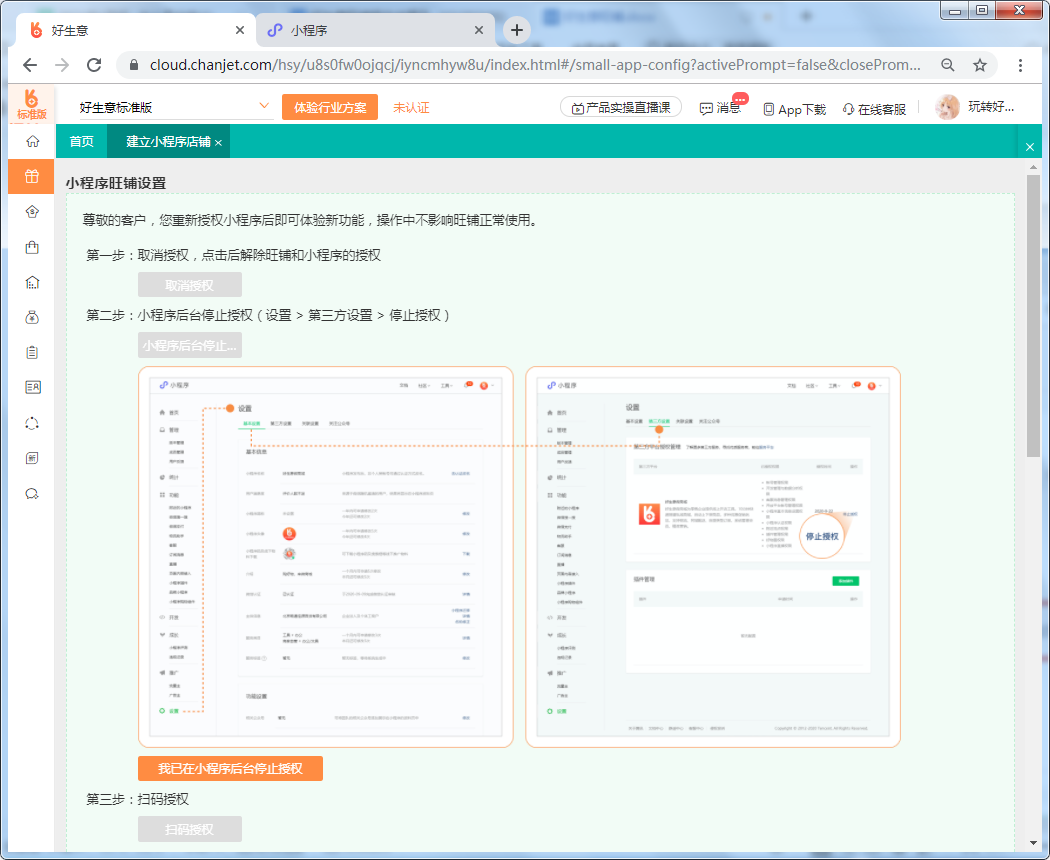The image size is (1050, 860).
Task: Click the 第三步：扫码授权 text
Action: point(137,799)
